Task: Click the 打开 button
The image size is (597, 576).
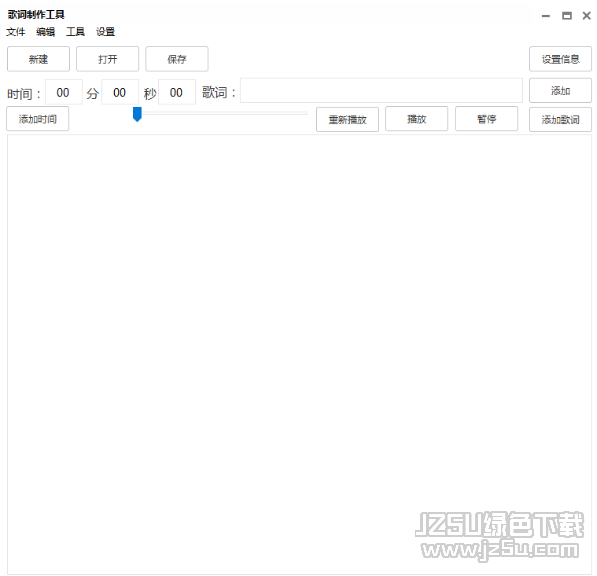Action: point(108,59)
